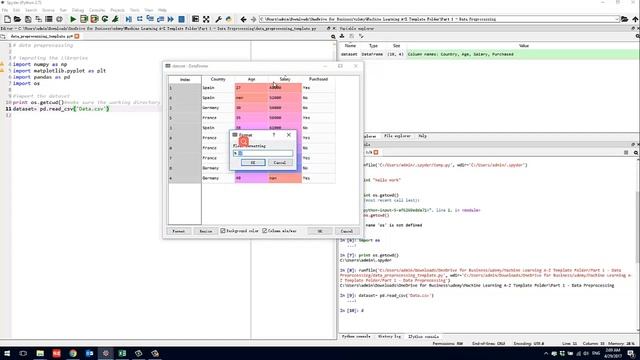Click the taskbar clock
The height and width of the screenshot is (360, 640).
coord(612,353)
